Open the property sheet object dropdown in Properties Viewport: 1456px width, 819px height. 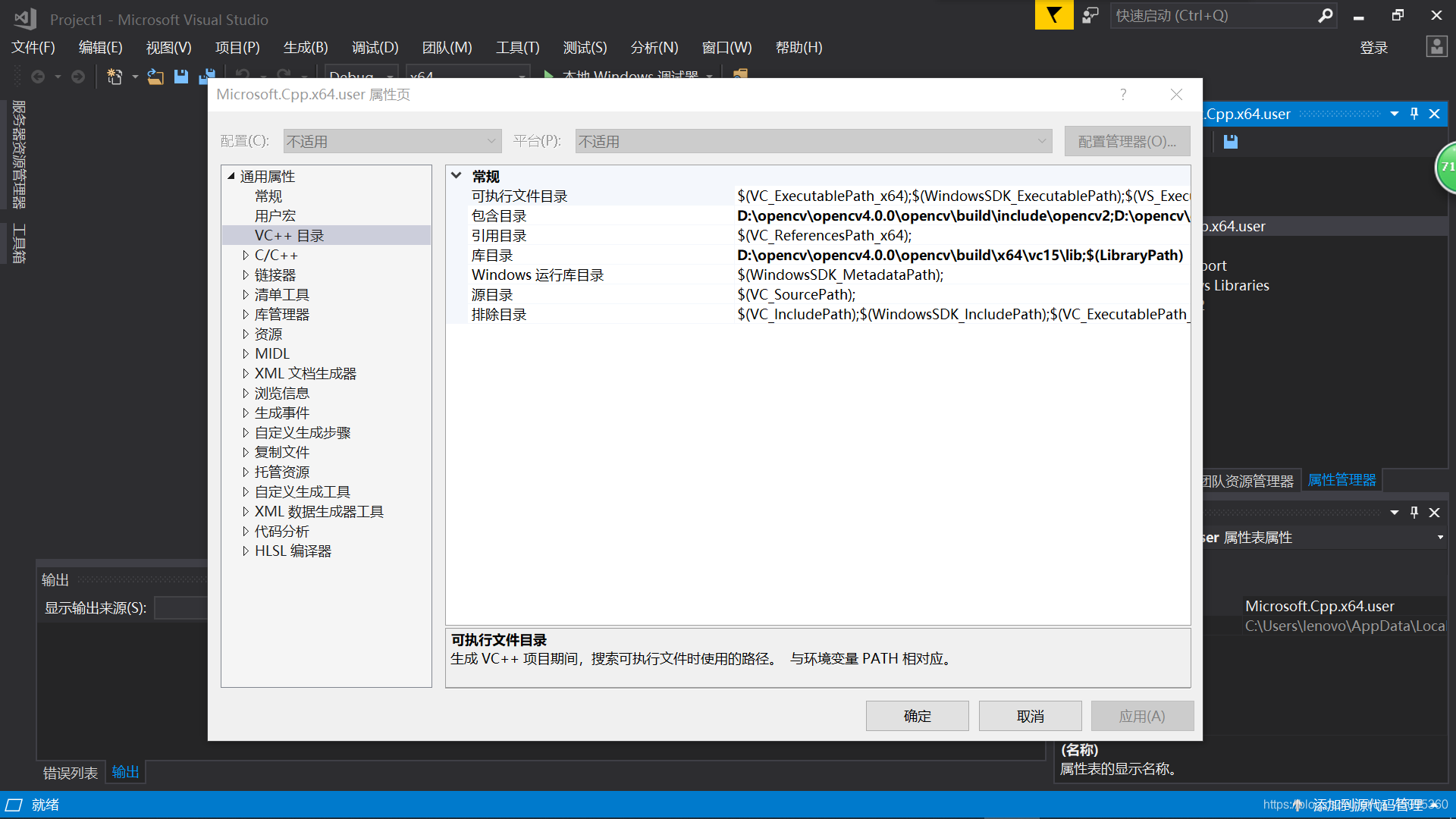tap(1440, 538)
